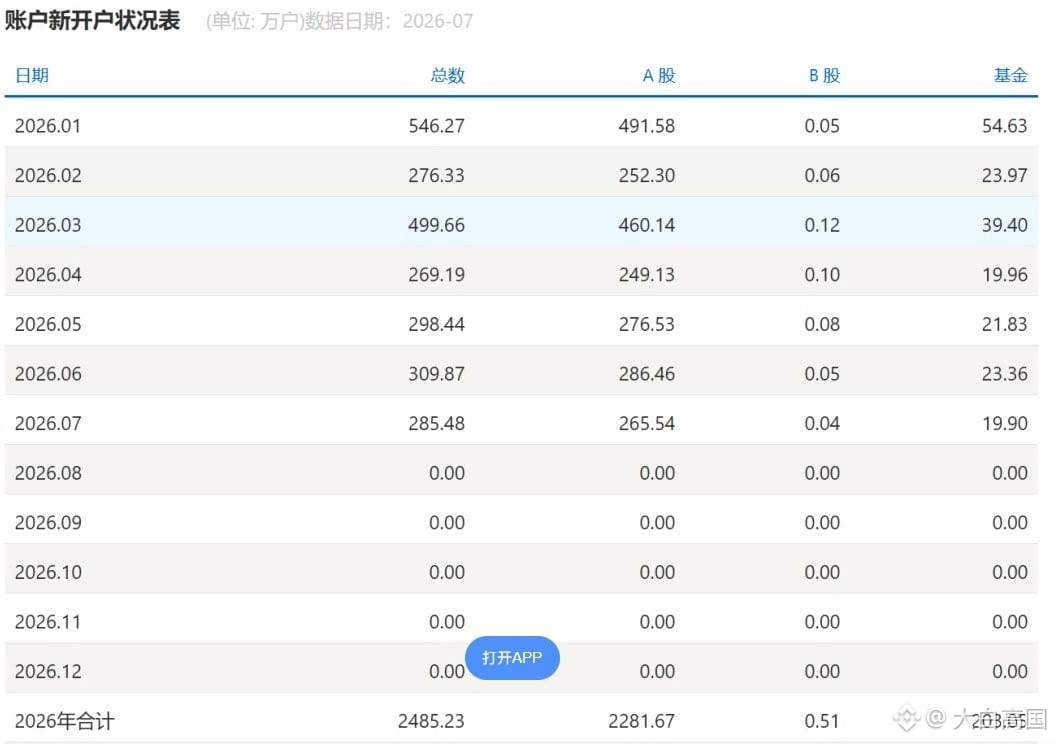Click total value 269.19
The width and height of the screenshot is (1055, 744).
click(436, 274)
